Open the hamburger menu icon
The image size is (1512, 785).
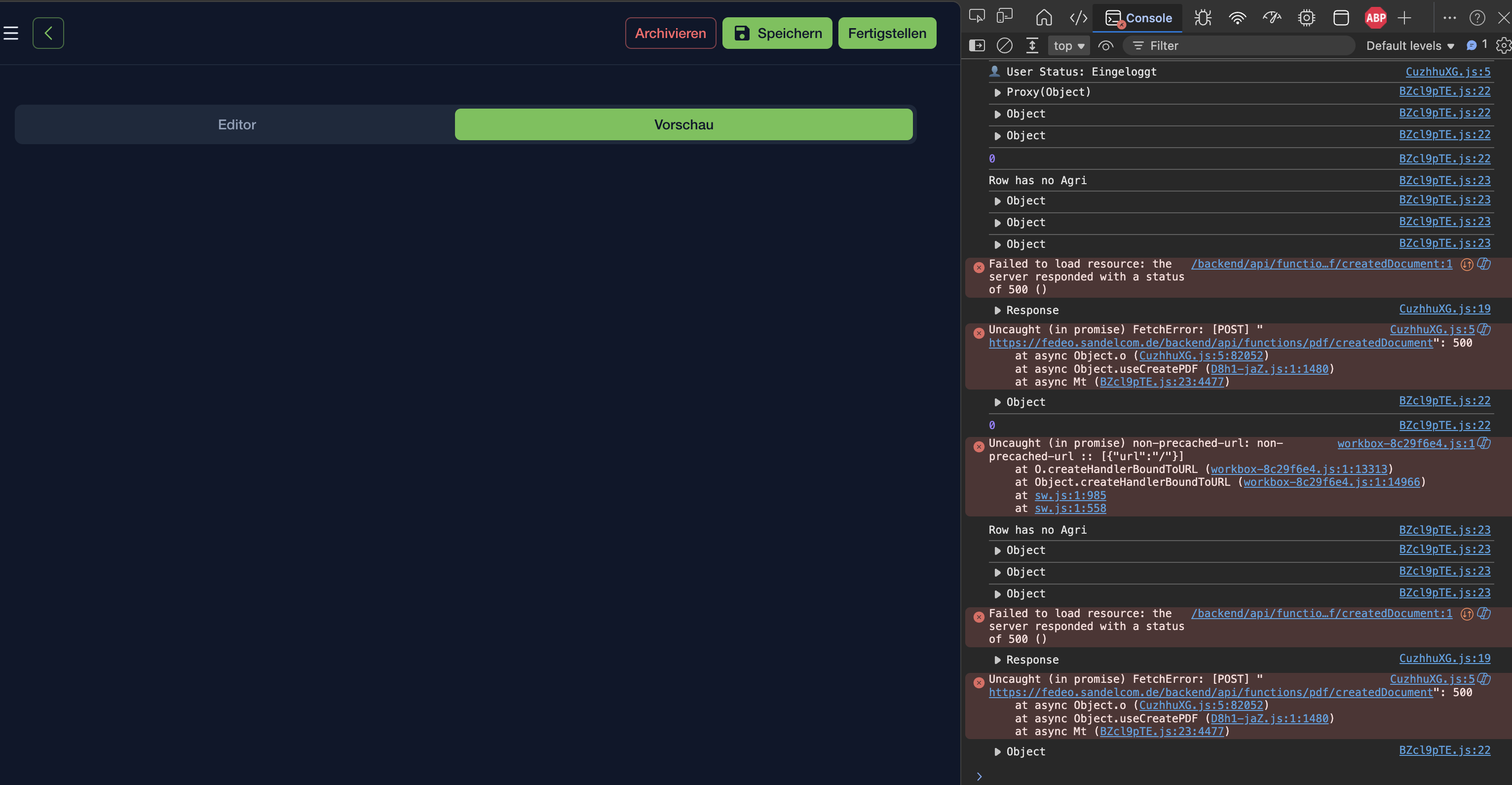tap(11, 34)
